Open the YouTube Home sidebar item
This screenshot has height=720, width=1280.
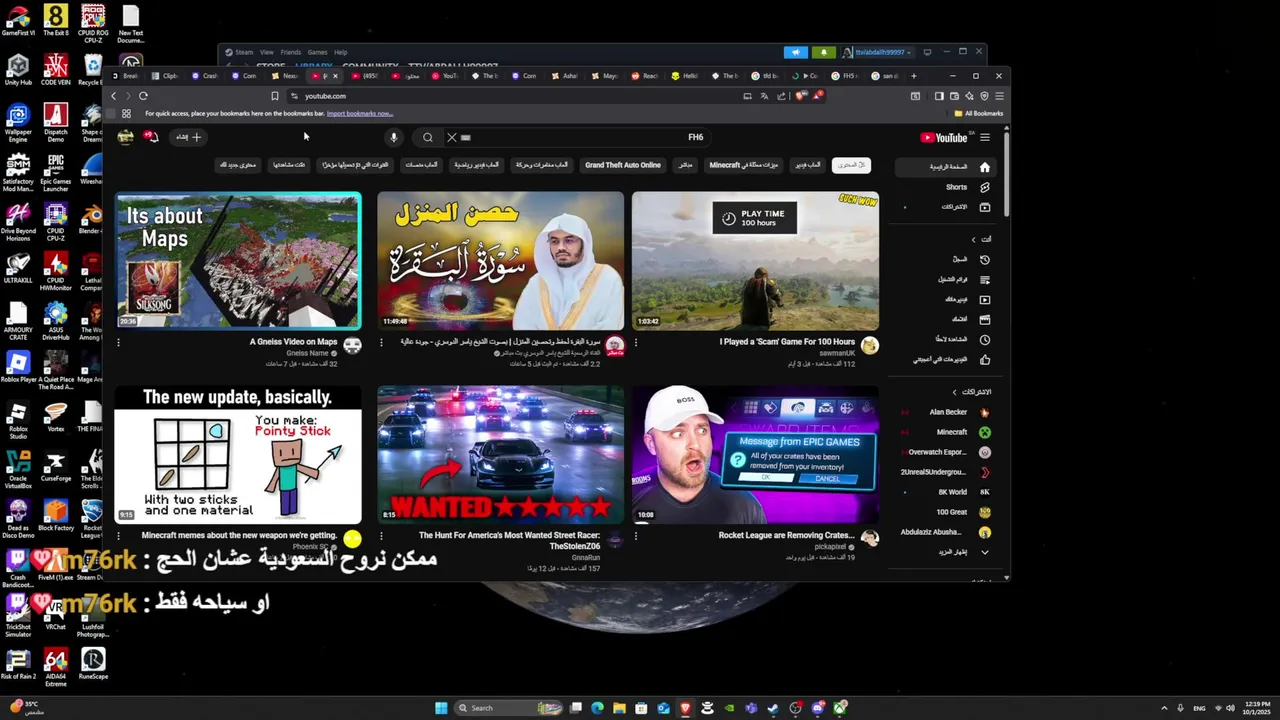(x=946, y=167)
